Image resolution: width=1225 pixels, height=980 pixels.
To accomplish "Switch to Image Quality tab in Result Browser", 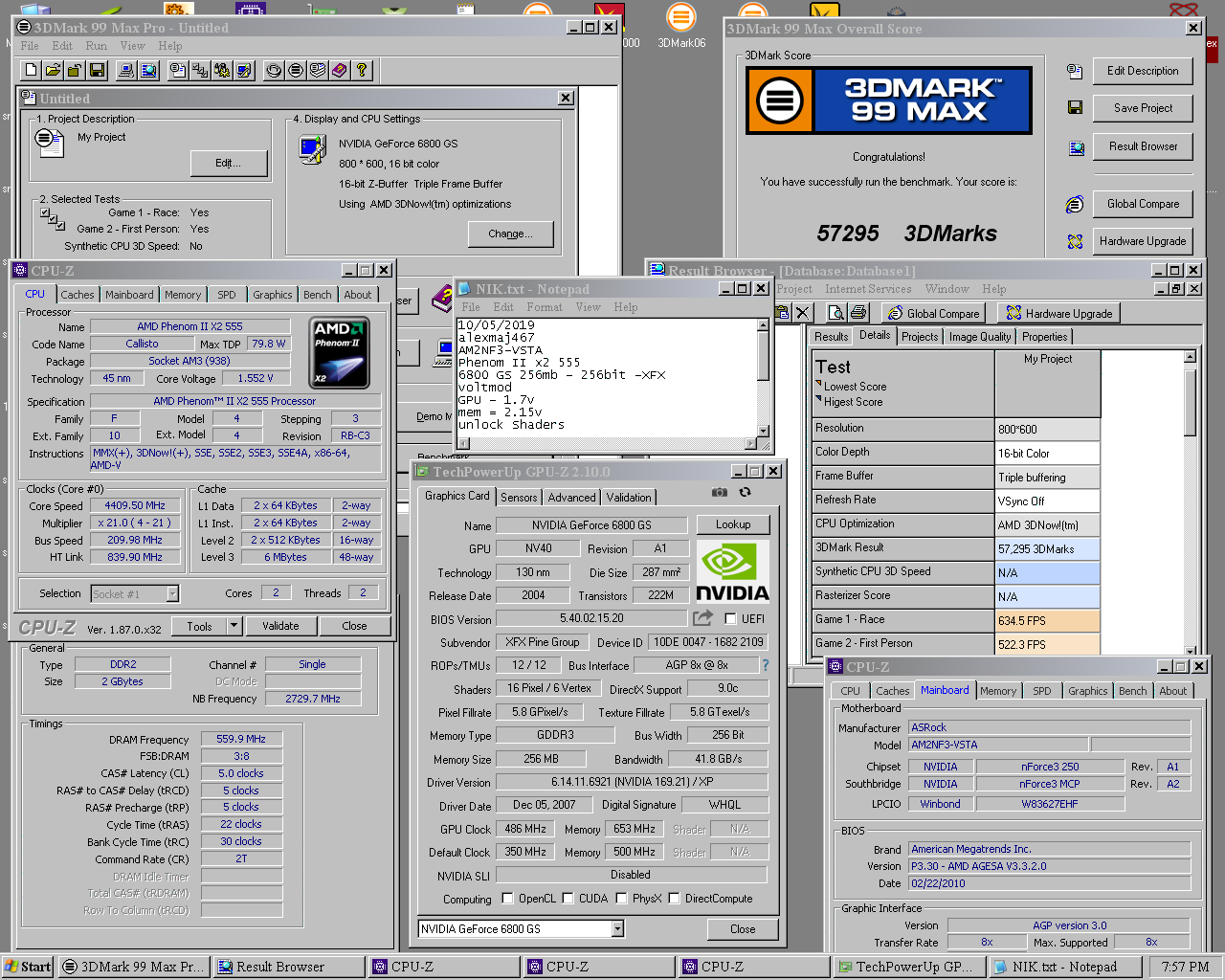I will pos(980,337).
